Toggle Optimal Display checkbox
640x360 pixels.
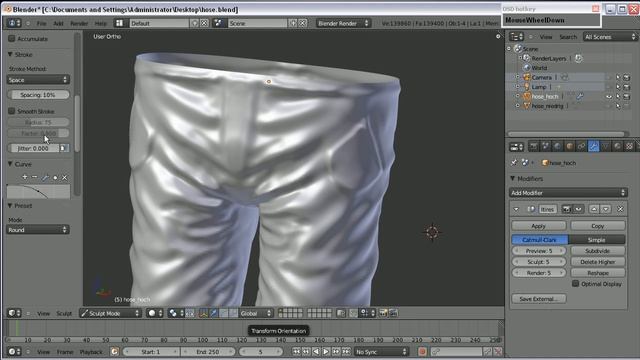pyautogui.click(x=576, y=283)
